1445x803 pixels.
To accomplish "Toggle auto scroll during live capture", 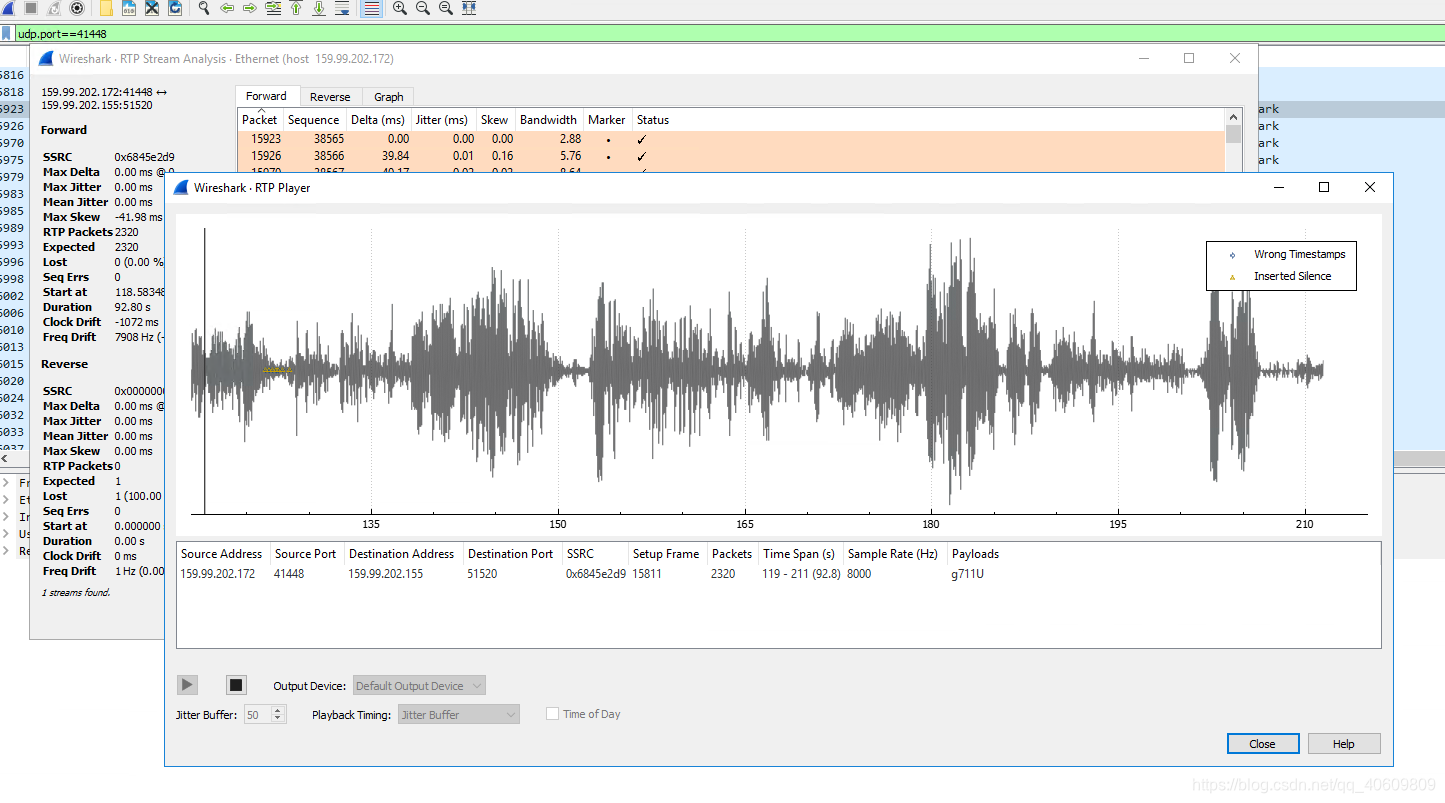I will coord(342,8).
